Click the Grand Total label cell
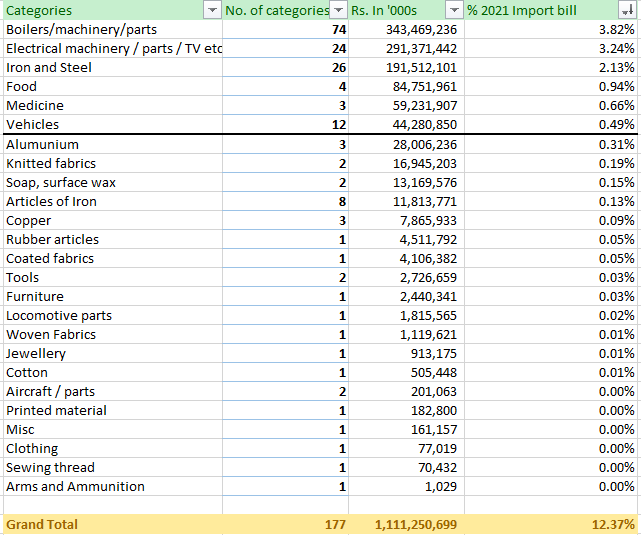Viewport: 641px width, 535px height. tap(113, 524)
